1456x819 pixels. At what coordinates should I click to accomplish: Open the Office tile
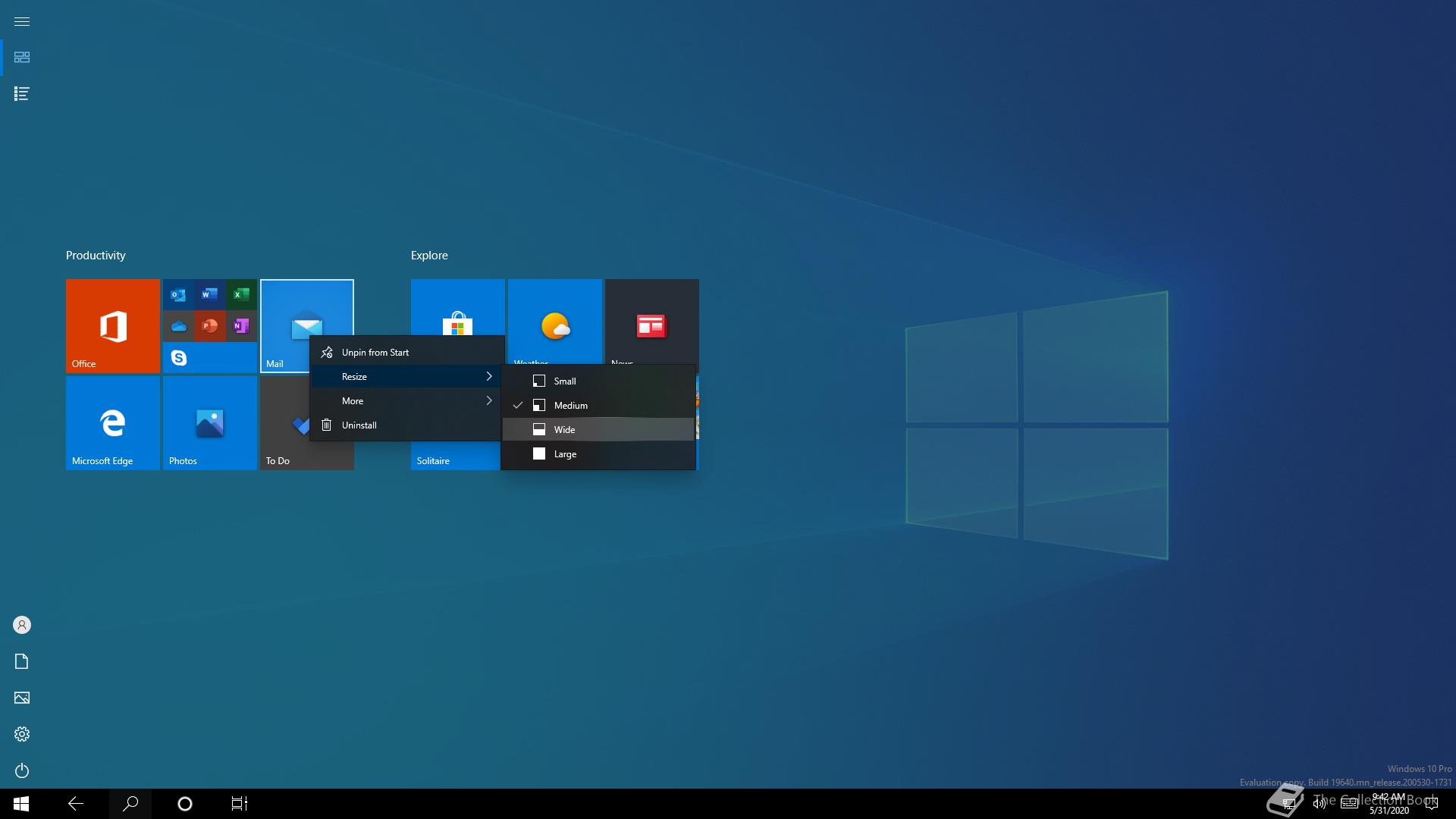pos(113,326)
